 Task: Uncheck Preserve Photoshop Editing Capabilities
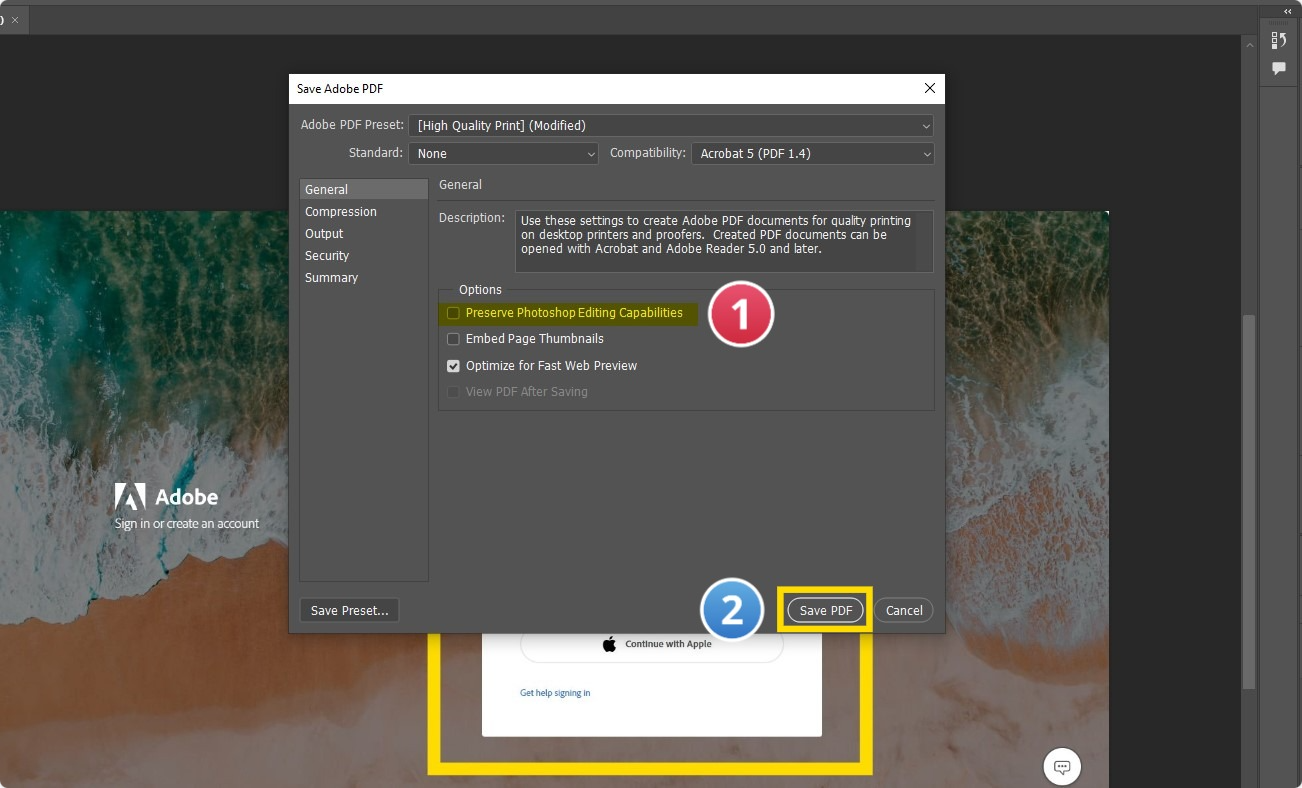[x=453, y=313]
